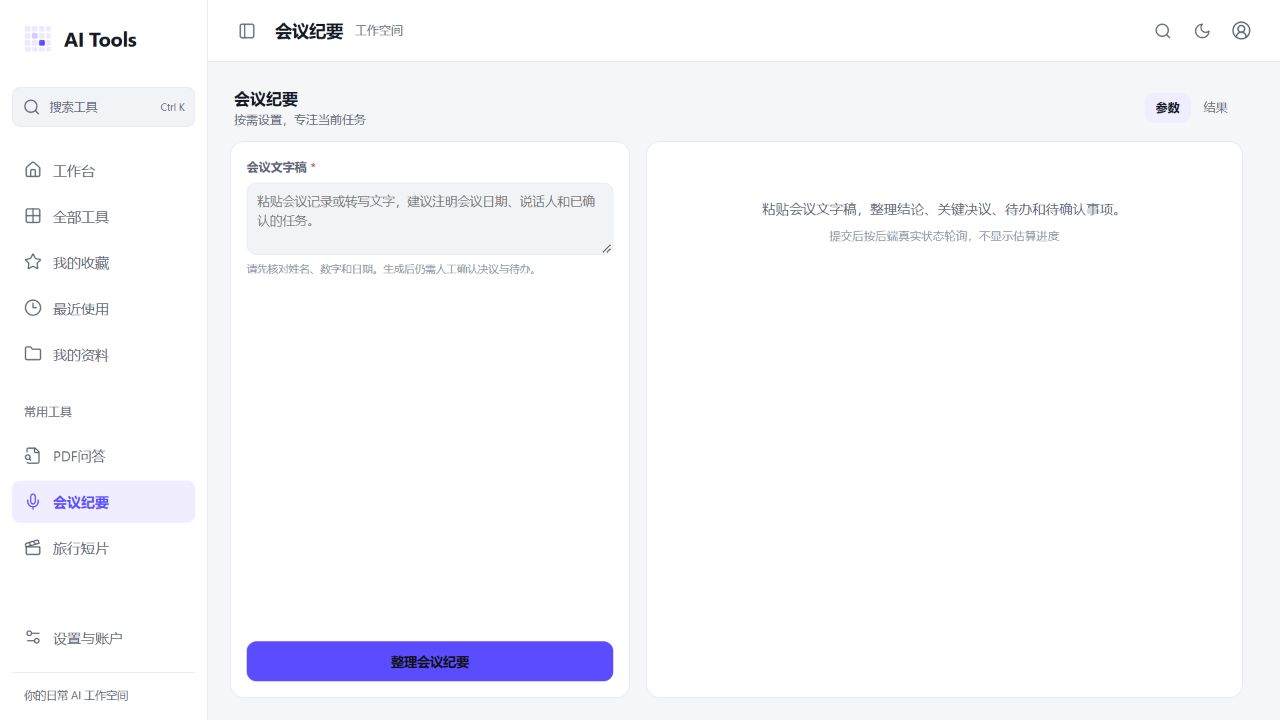
Task: Focus the 搜索工具 search field
Action: click(104, 107)
